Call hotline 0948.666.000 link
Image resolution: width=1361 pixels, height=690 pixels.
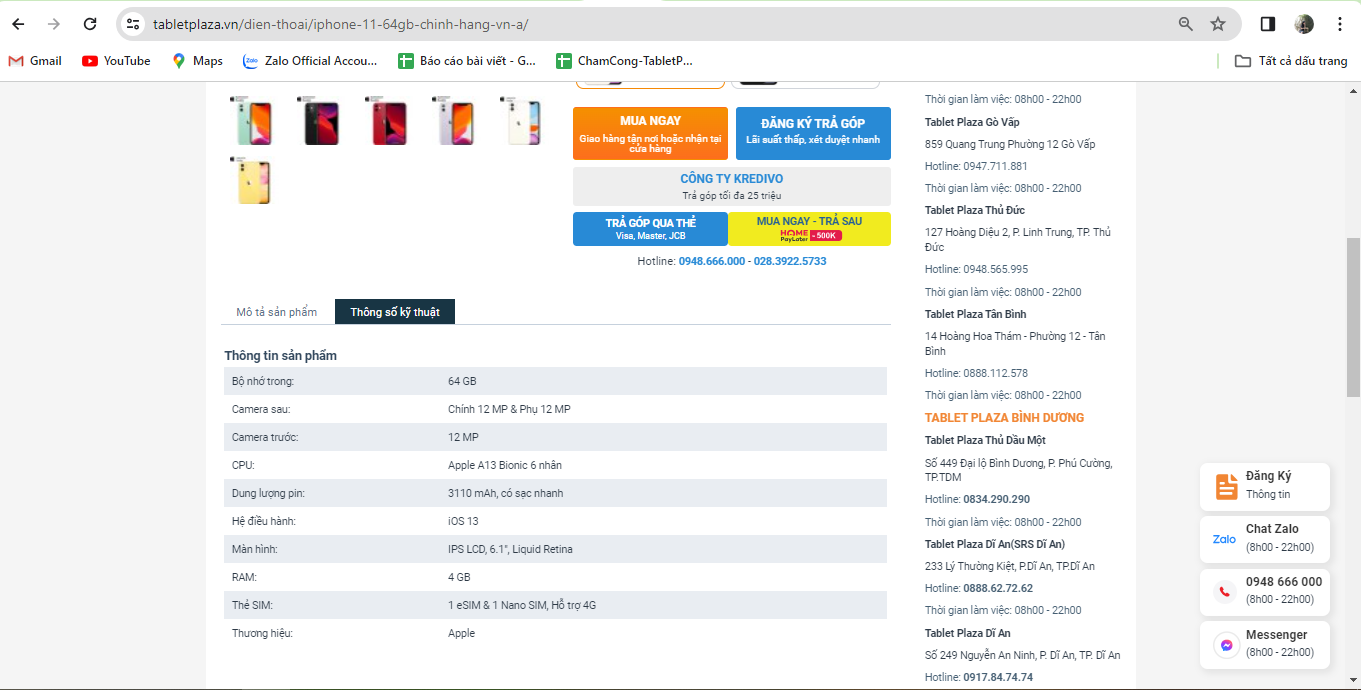point(712,261)
